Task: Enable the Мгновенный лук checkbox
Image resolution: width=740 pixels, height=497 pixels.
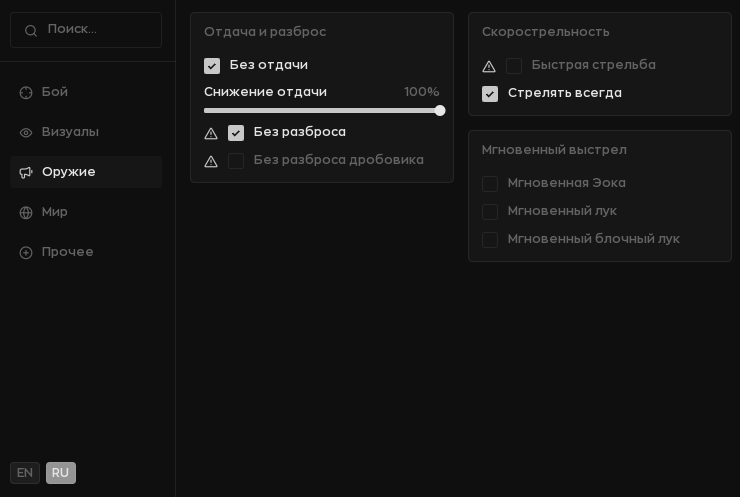Action: click(x=490, y=211)
